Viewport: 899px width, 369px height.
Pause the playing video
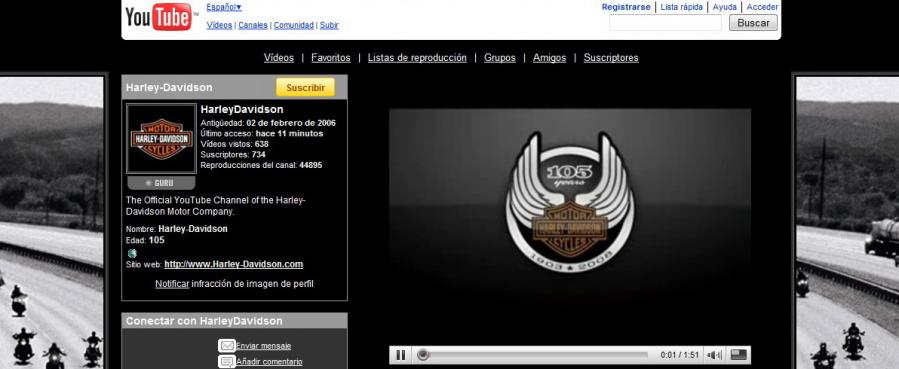pos(401,355)
